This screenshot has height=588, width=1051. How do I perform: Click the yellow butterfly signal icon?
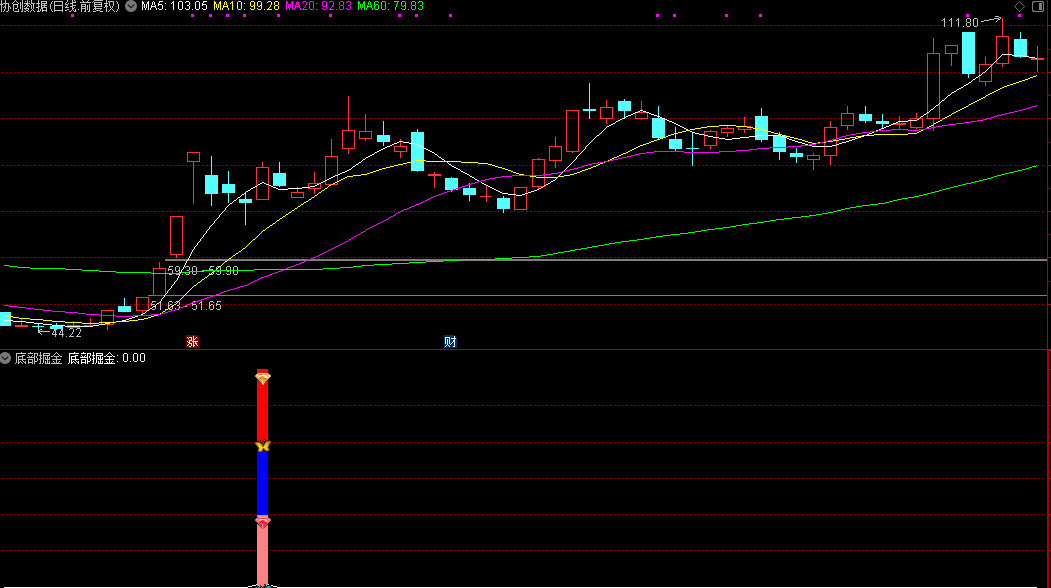[263, 446]
